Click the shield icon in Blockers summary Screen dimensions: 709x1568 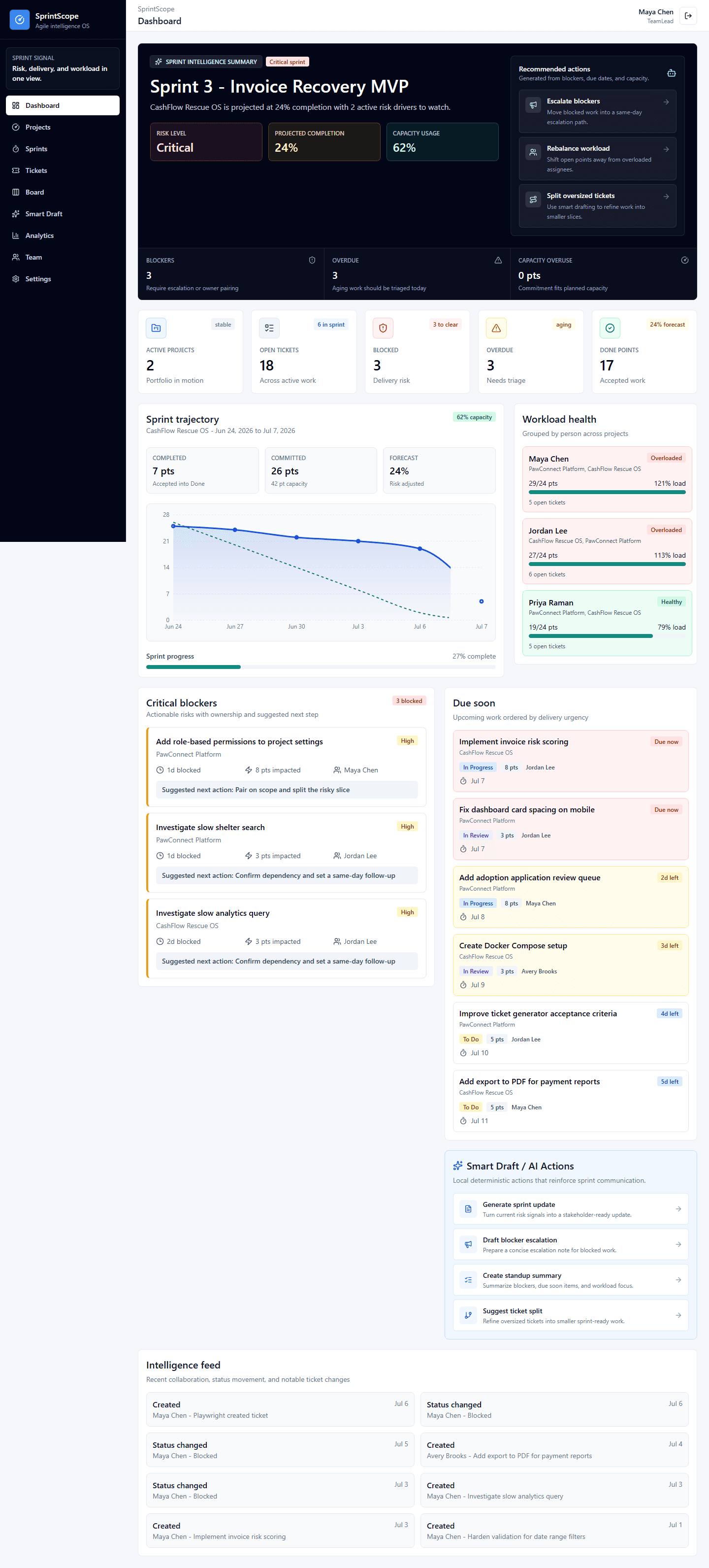[312, 260]
